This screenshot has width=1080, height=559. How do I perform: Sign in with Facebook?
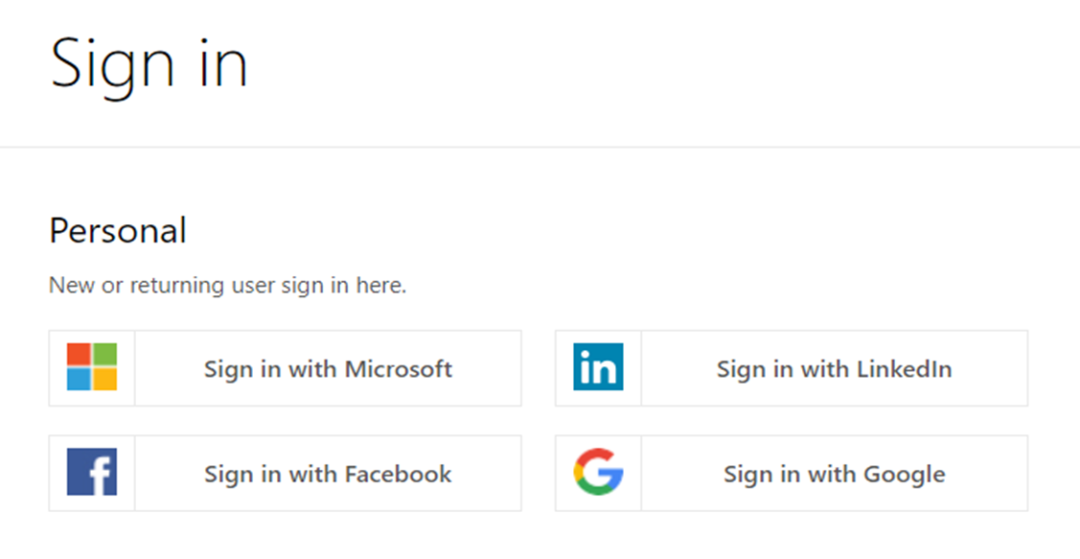click(x=328, y=473)
